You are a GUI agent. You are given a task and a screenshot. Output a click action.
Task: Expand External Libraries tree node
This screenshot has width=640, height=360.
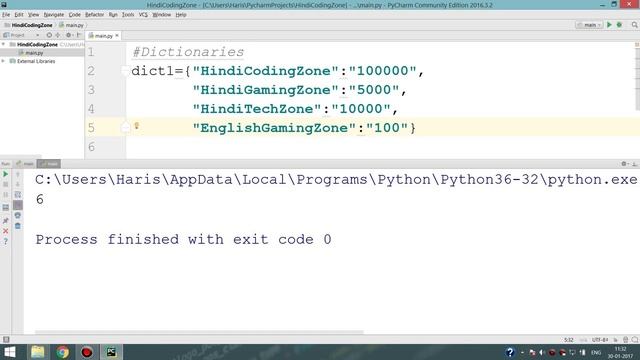pos(3,61)
